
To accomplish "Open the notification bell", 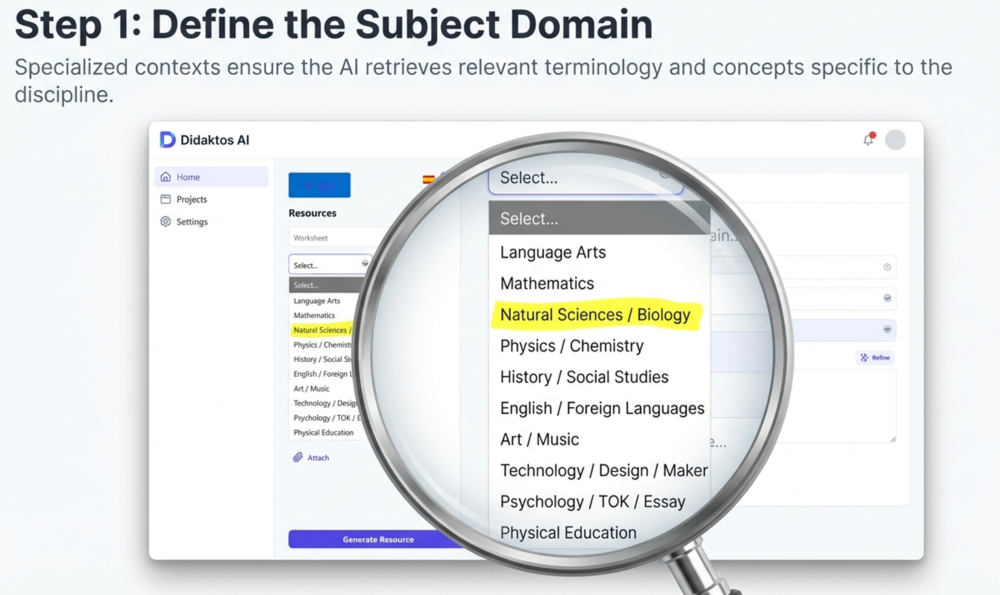I will 868,140.
